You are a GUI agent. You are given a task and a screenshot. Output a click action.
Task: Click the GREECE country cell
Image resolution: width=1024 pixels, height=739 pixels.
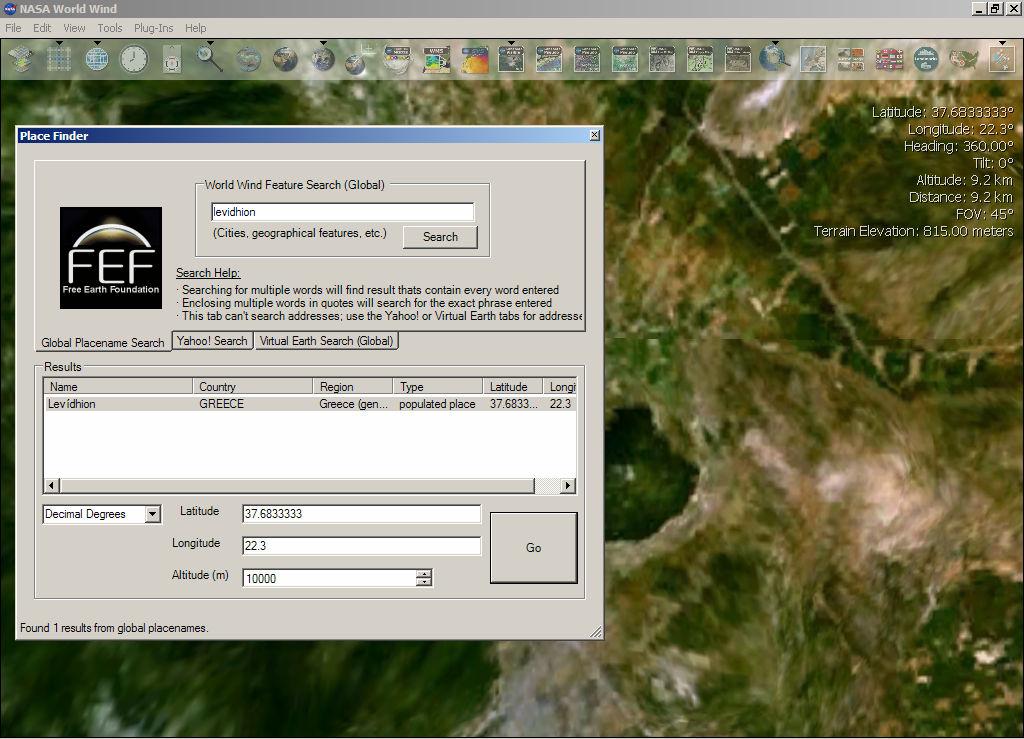221,404
